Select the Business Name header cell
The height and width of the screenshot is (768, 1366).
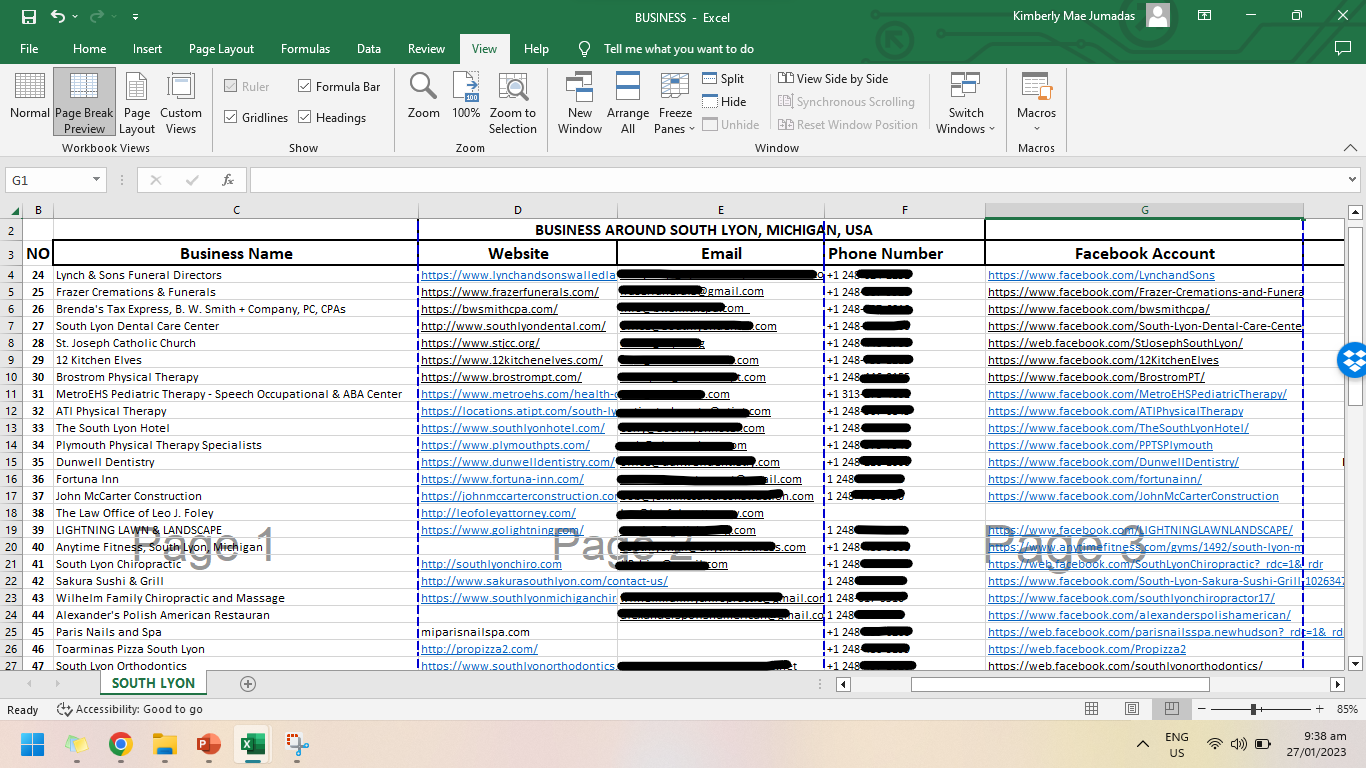coord(236,253)
